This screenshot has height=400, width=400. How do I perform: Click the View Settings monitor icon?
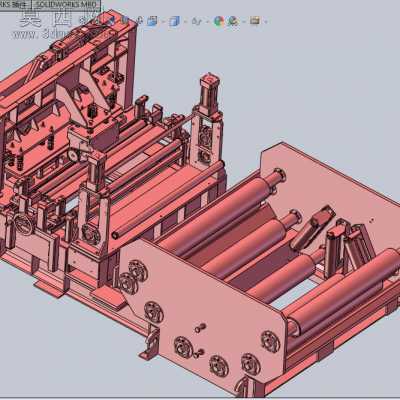(255, 21)
